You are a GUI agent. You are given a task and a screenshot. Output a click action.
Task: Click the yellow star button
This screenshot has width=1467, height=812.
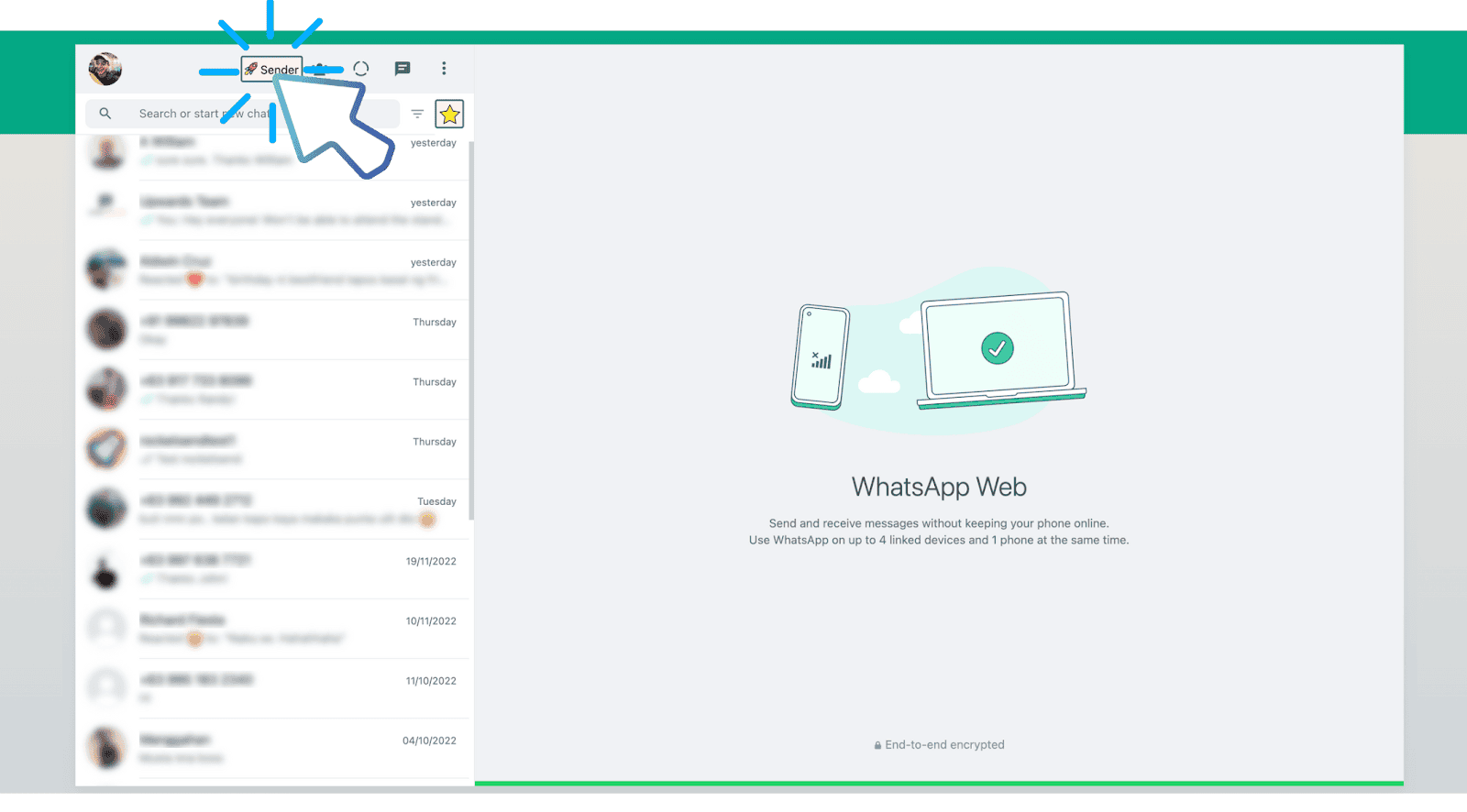[449, 114]
